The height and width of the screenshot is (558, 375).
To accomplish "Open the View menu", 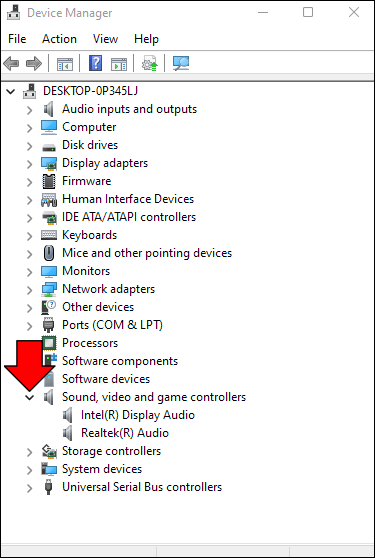I will coord(105,39).
